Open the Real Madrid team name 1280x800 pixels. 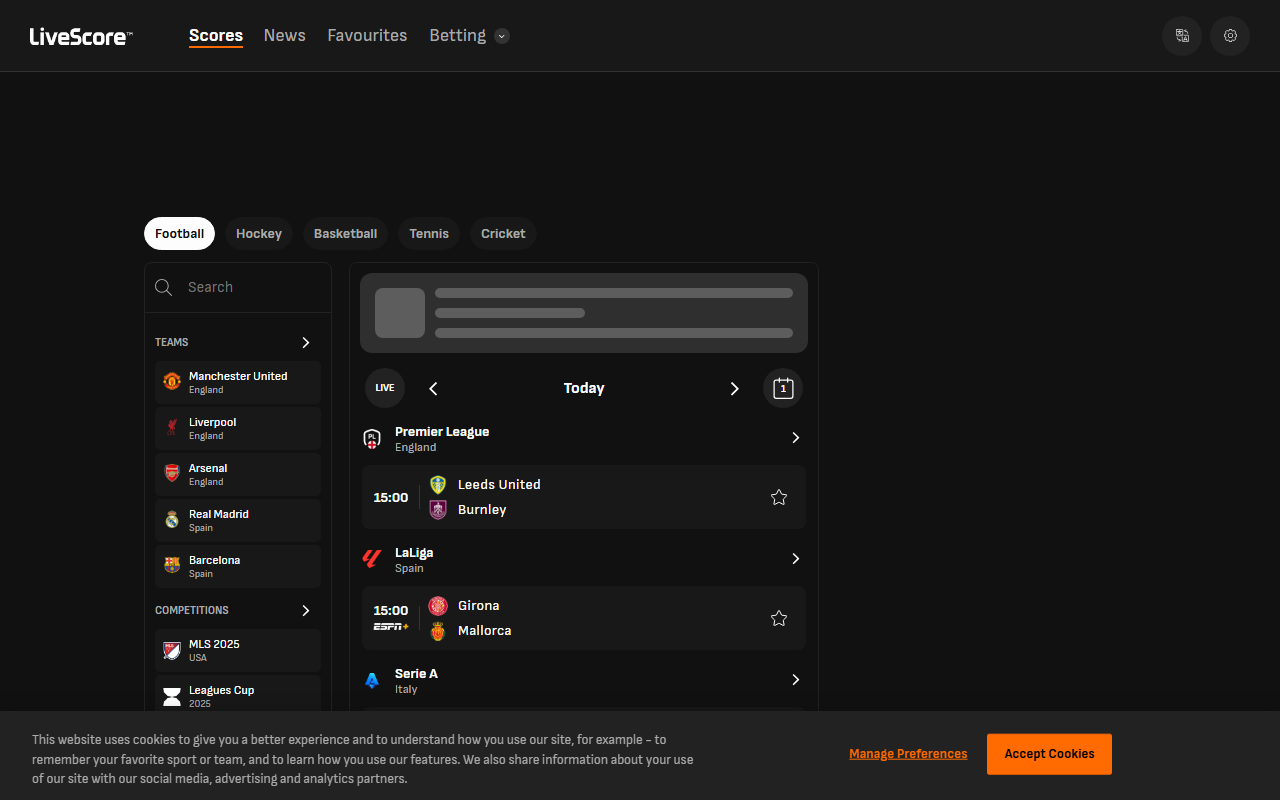(219, 514)
